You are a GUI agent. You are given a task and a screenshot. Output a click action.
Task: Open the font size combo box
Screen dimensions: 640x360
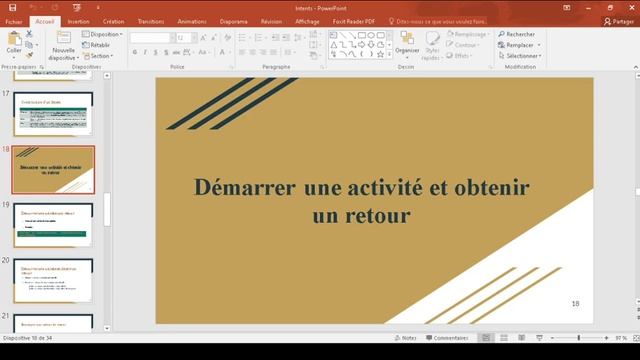click(187, 38)
